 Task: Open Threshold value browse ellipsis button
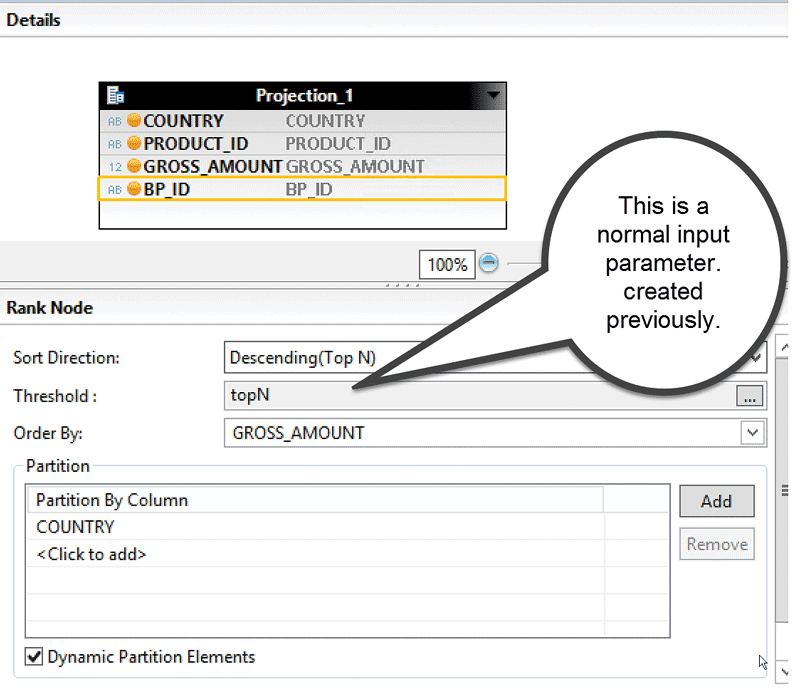pyautogui.click(x=748, y=396)
